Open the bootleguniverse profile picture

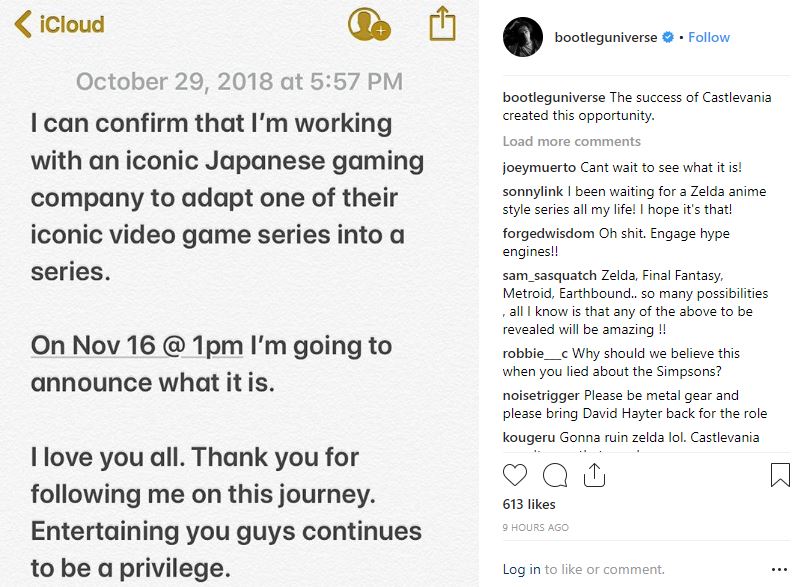click(x=522, y=37)
